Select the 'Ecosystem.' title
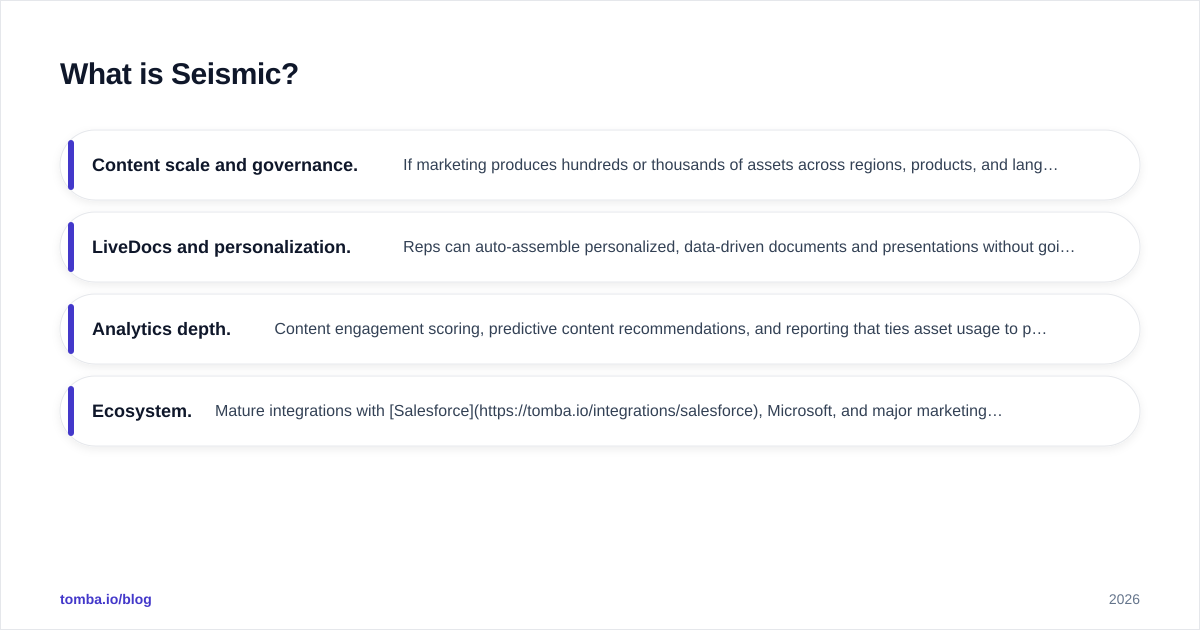The height and width of the screenshot is (630, 1200). [x=142, y=411]
